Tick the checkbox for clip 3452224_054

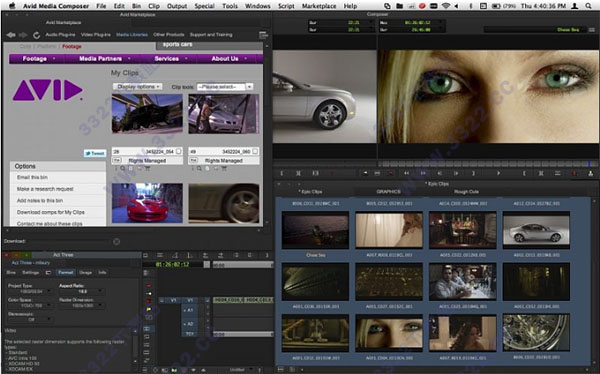179,151
